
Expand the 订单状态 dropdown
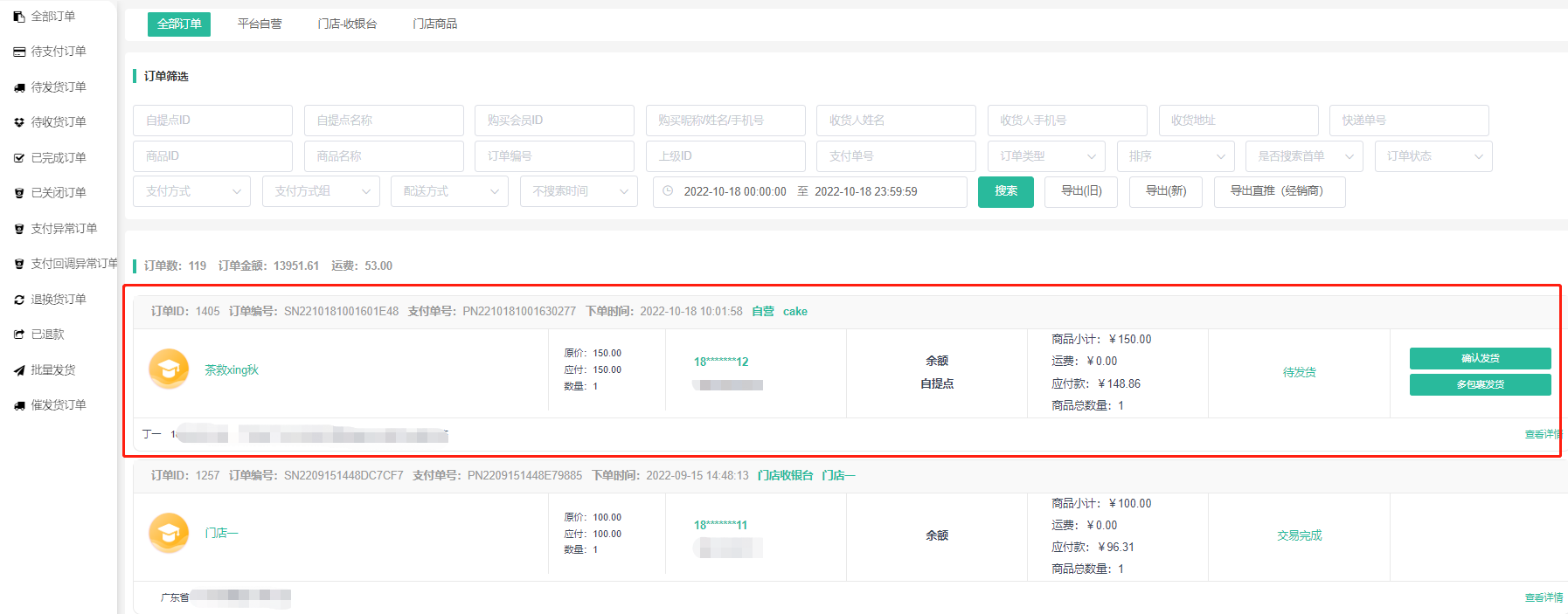(x=1433, y=156)
